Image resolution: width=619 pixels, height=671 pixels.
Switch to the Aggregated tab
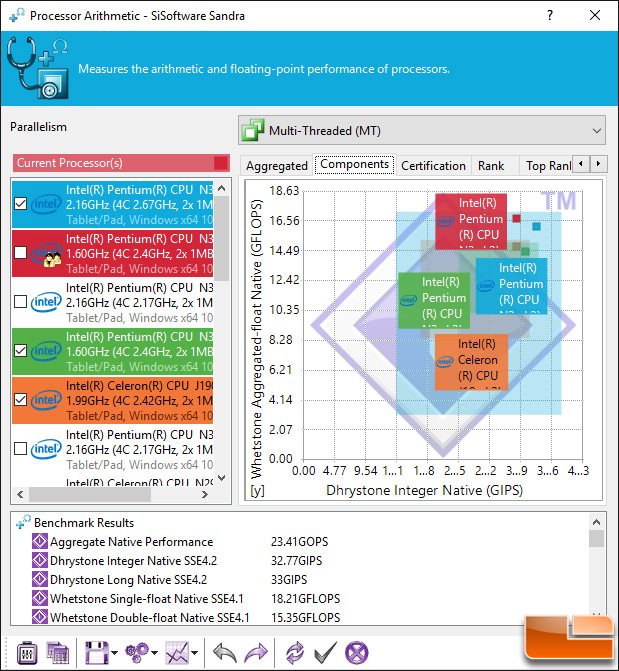[x=277, y=166]
